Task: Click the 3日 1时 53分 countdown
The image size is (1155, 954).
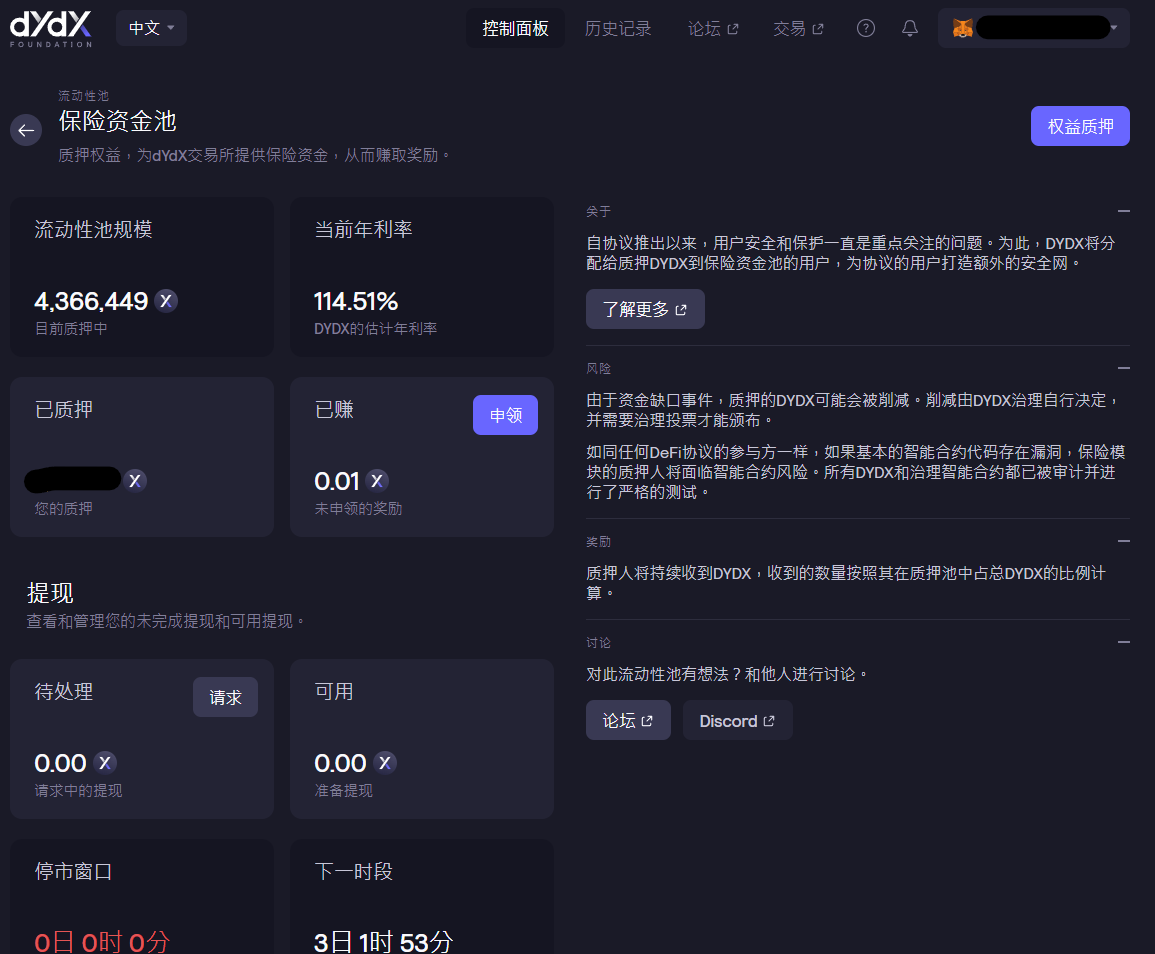Action: coord(383,941)
